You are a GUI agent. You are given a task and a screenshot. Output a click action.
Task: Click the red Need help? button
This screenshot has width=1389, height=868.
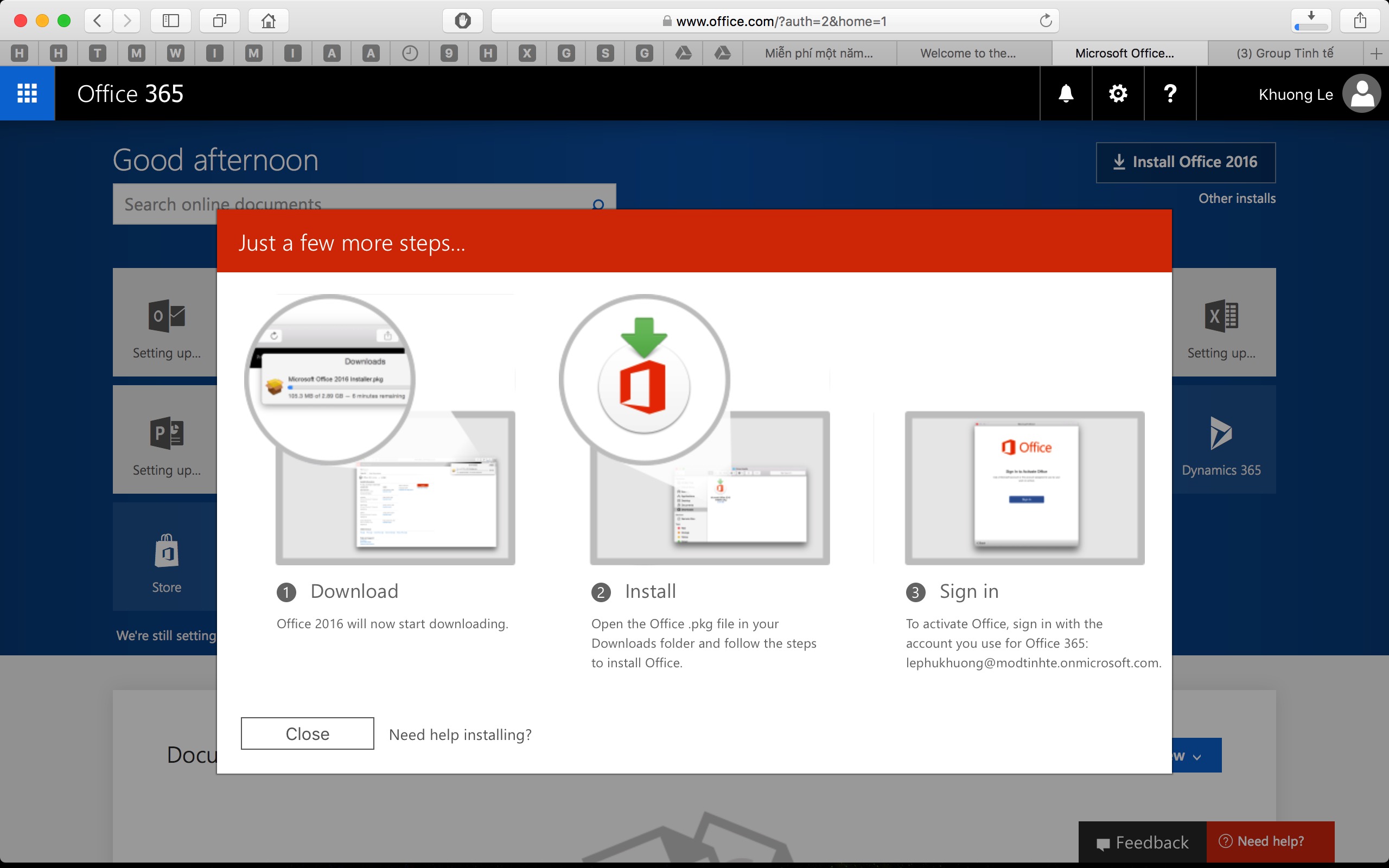(x=1270, y=841)
